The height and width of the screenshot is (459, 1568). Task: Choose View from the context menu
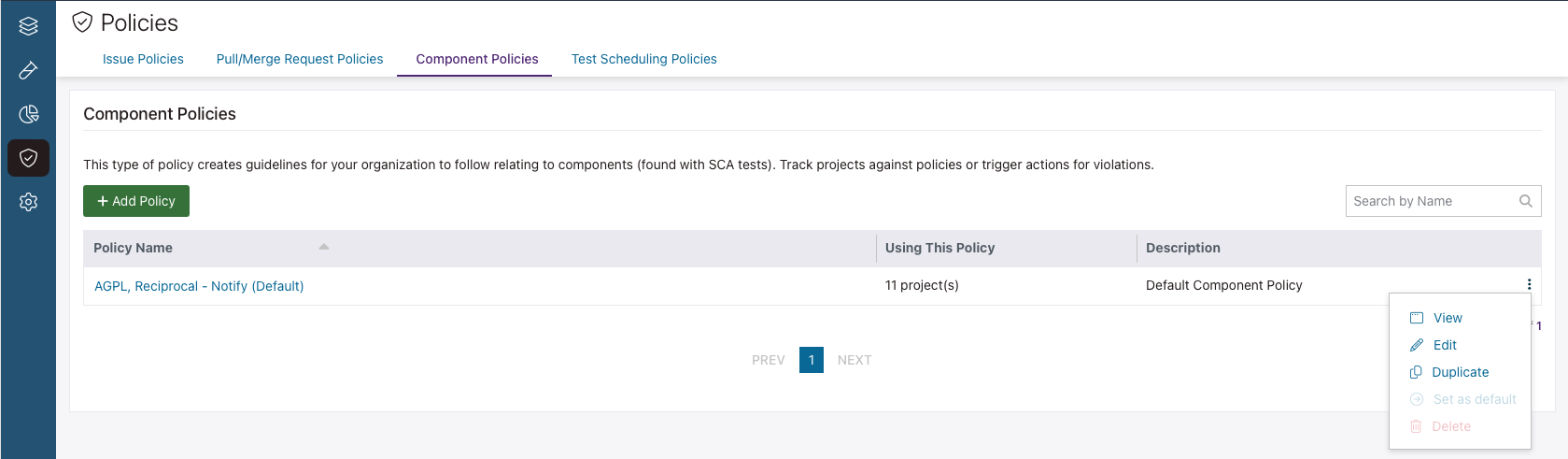pos(1447,318)
